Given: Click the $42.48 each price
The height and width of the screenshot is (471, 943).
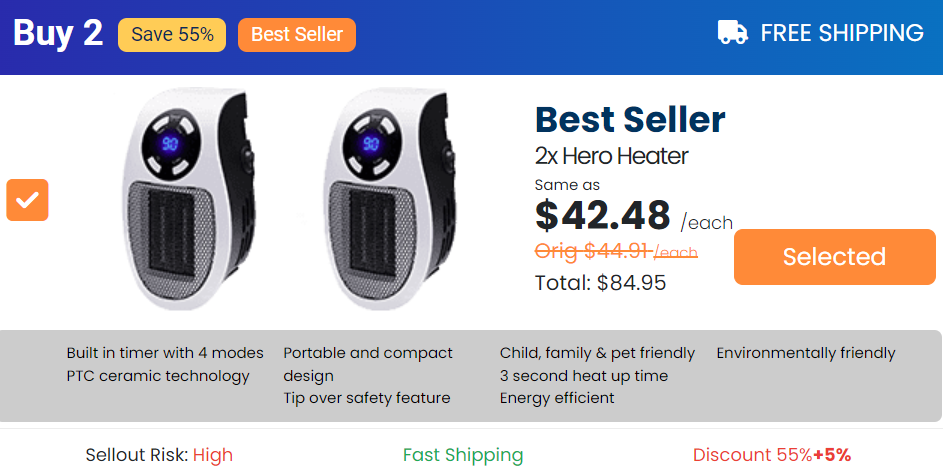Looking at the screenshot, I should point(634,216).
